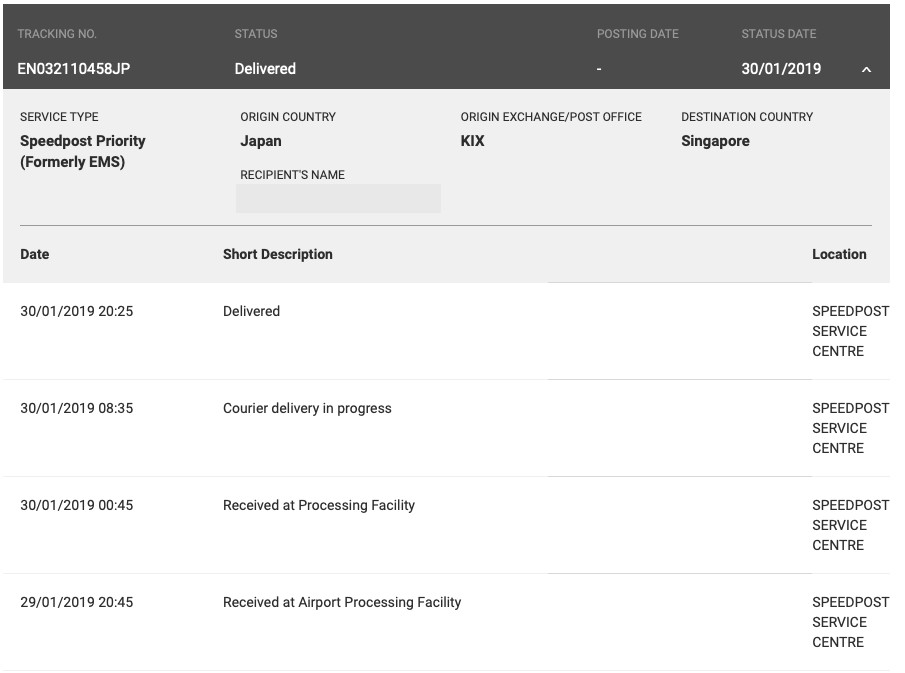Select tracking number EN032110458JP
The width and height of the screenshot is (905, 673).
[74, 69]
